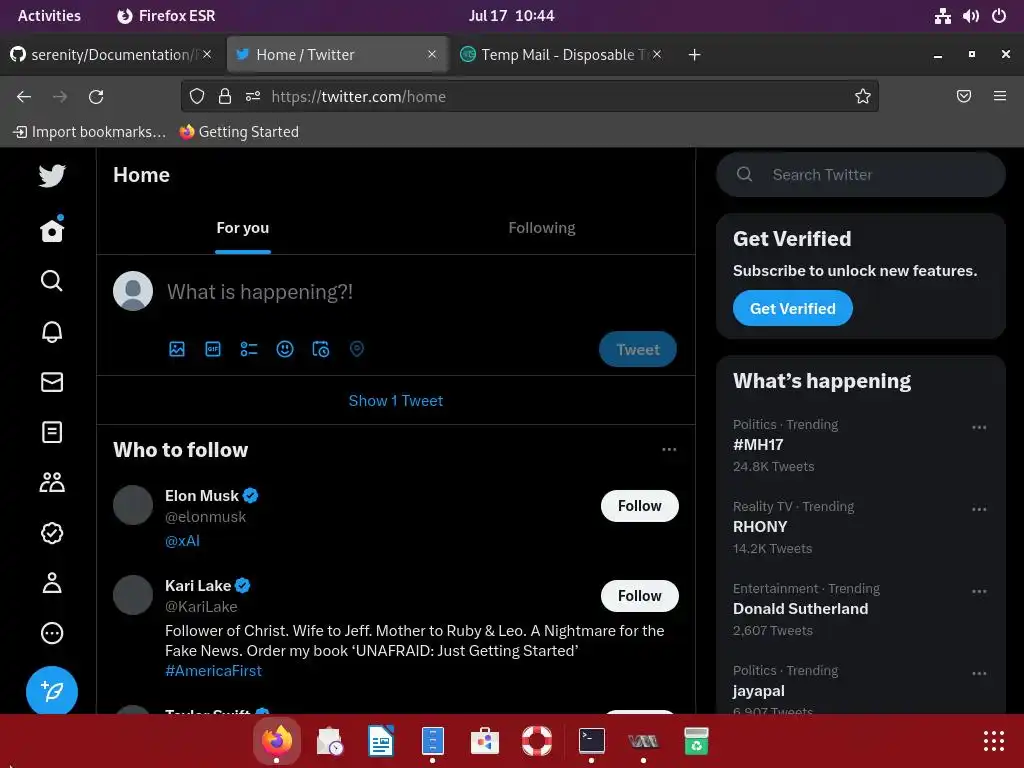The height and width of the screenshot is (768, 1024).
Task: Open #AmericaFirst hashtag link
Action: [x=213, y=671]
